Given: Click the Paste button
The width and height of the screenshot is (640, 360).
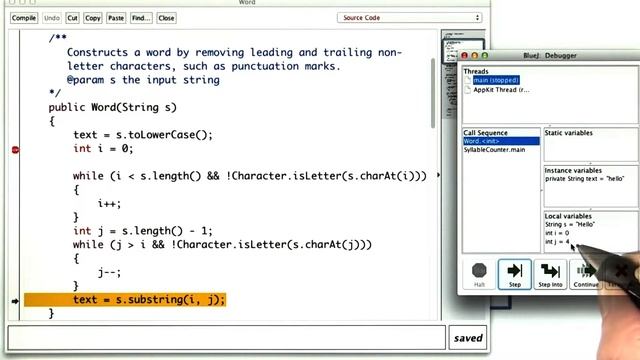Looking at the screenshot, I should [116, 18].
